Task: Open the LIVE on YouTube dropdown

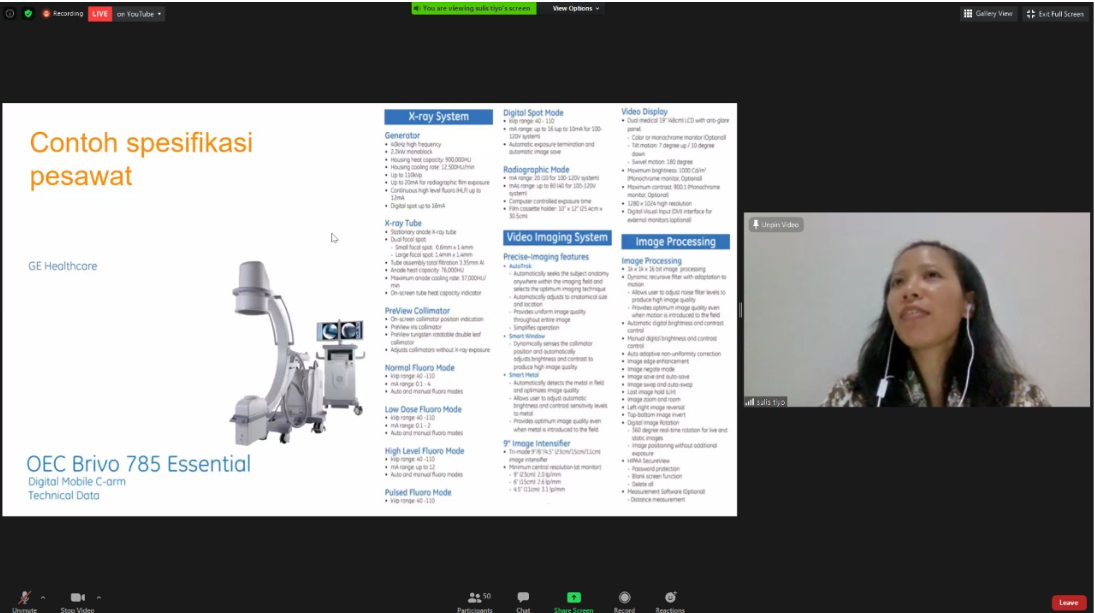Action: [x=138, y=14]
